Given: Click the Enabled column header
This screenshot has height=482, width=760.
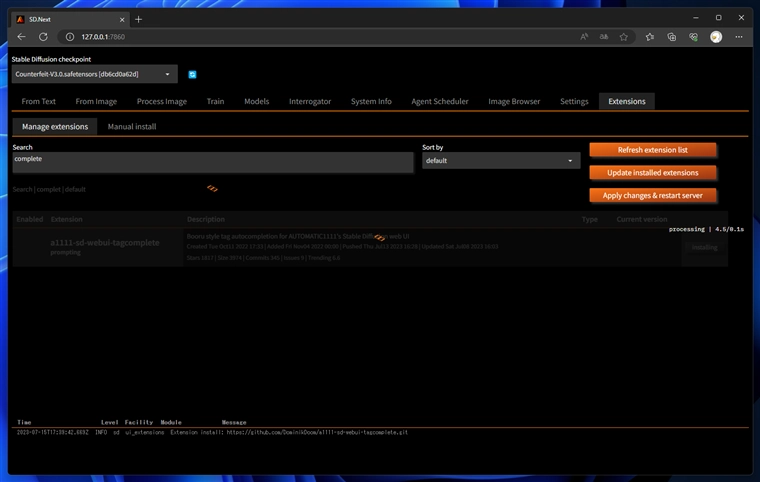Looking at the screenshot, I should [x=30, y=219].
